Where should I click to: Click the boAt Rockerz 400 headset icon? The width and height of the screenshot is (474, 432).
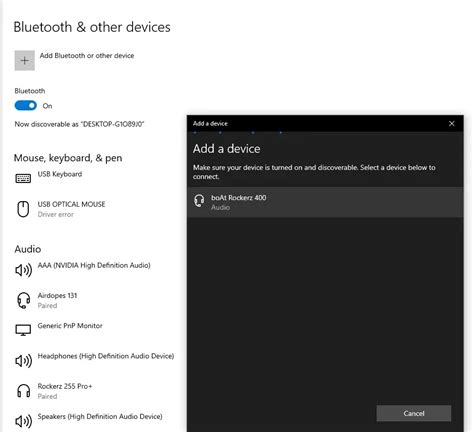click(199, 201)
